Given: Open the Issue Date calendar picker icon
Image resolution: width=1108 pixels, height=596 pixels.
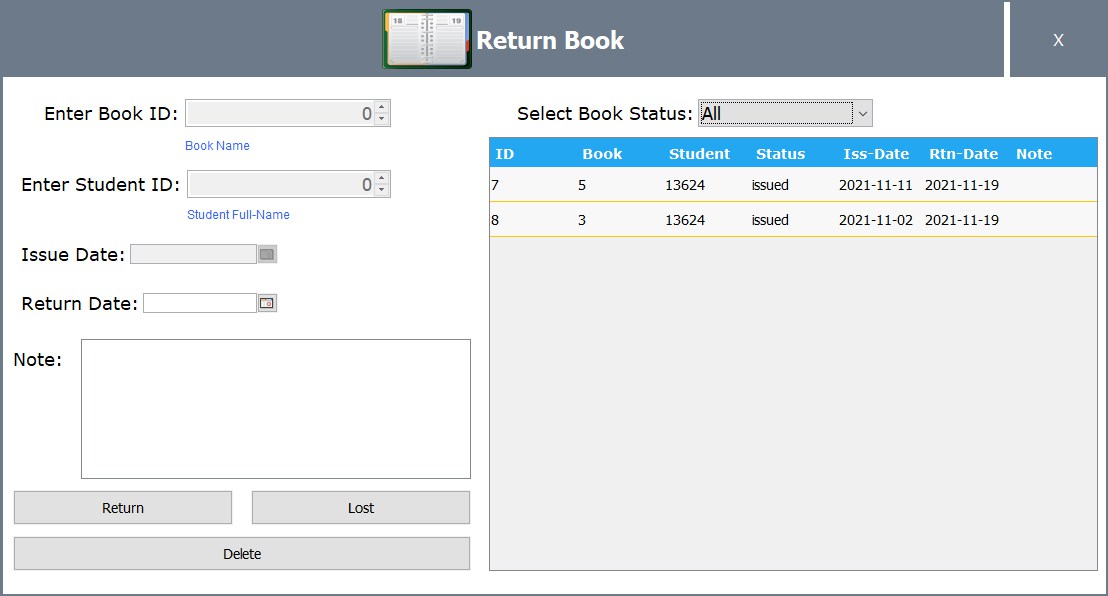Looking at the screenshot, I should click(267, 254).
